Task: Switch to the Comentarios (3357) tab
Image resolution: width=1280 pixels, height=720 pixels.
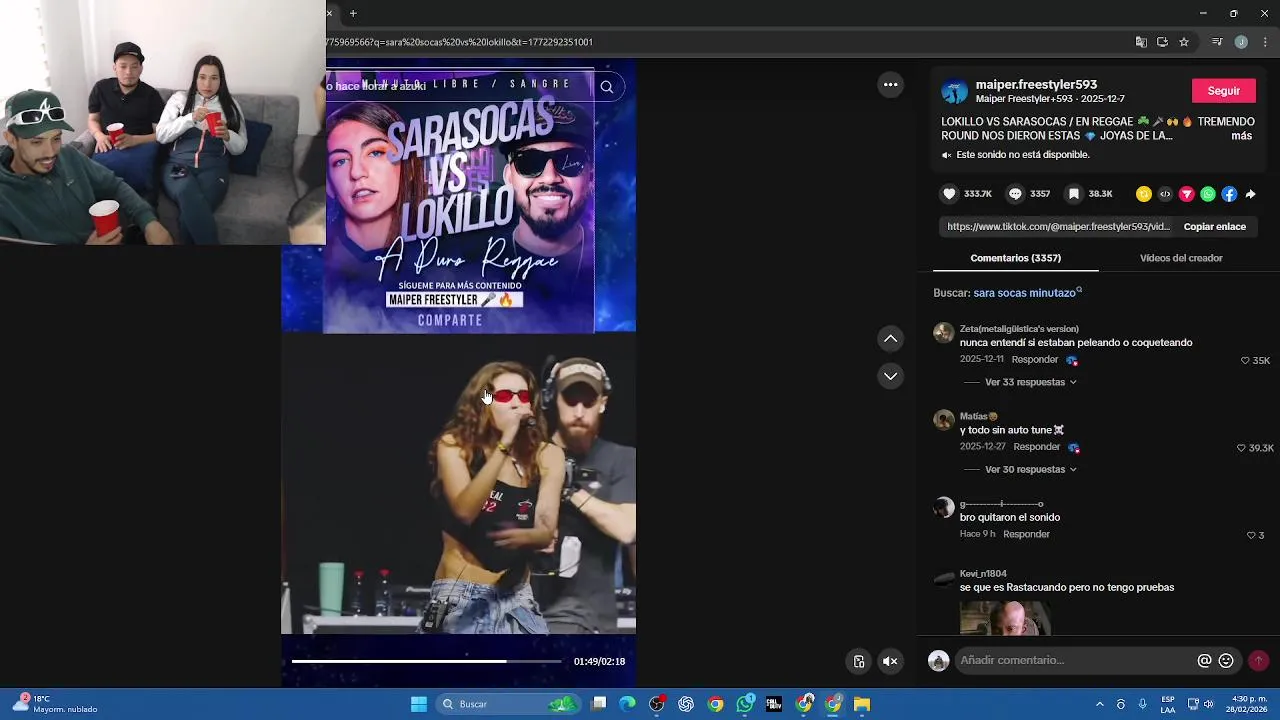Action: click(x=1015, y=258)
